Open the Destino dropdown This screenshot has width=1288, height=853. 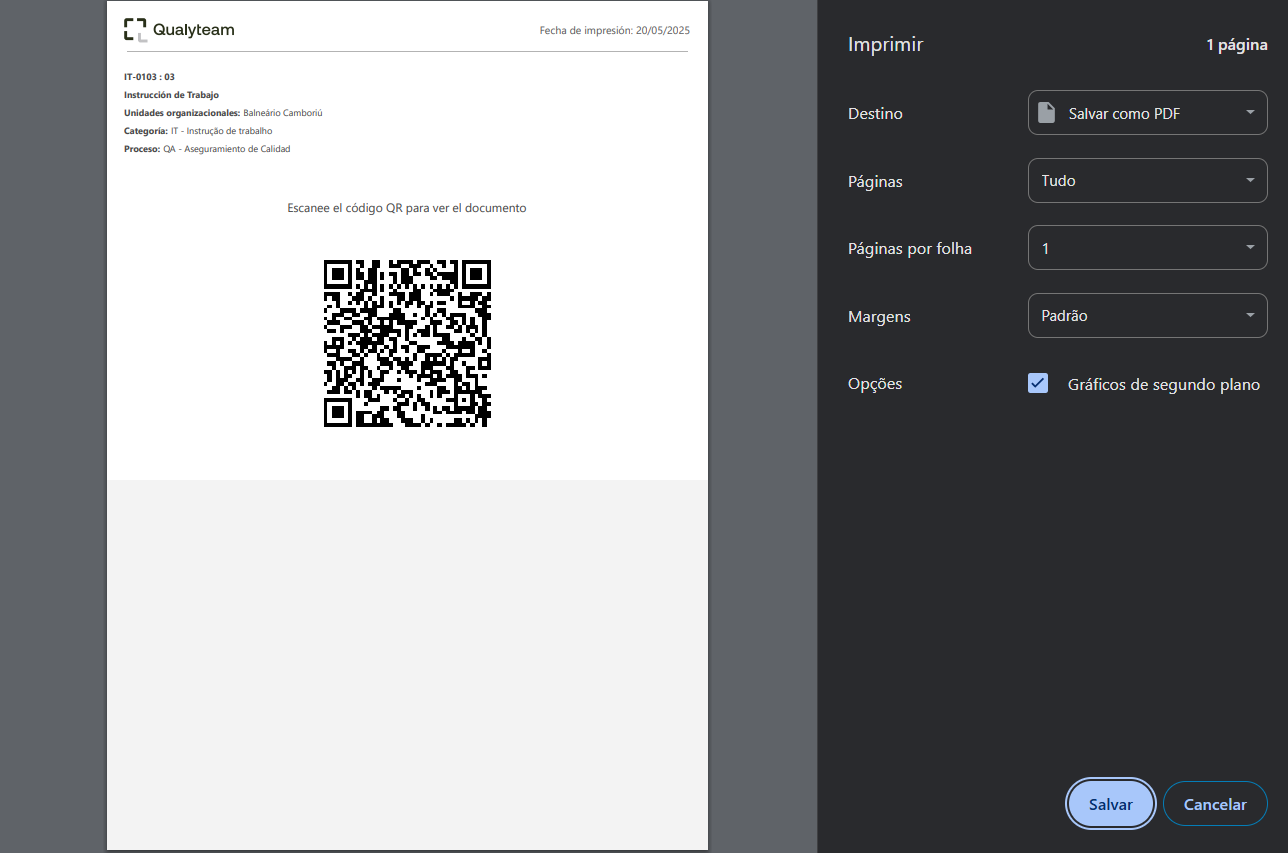1148,113
